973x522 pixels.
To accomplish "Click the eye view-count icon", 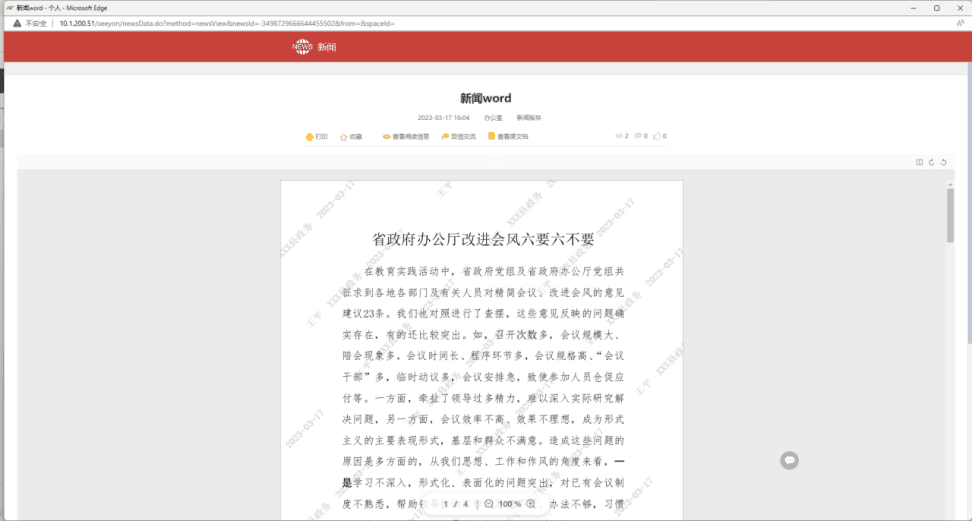I will [619, 136].
